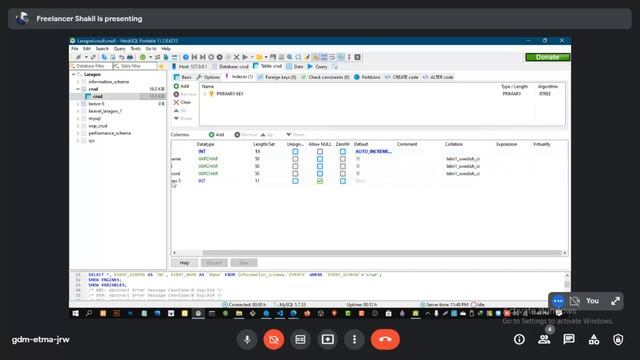Click the green create-new toolbar icon
This screenshot has width=640, height=360.
(x=142, y=57)
